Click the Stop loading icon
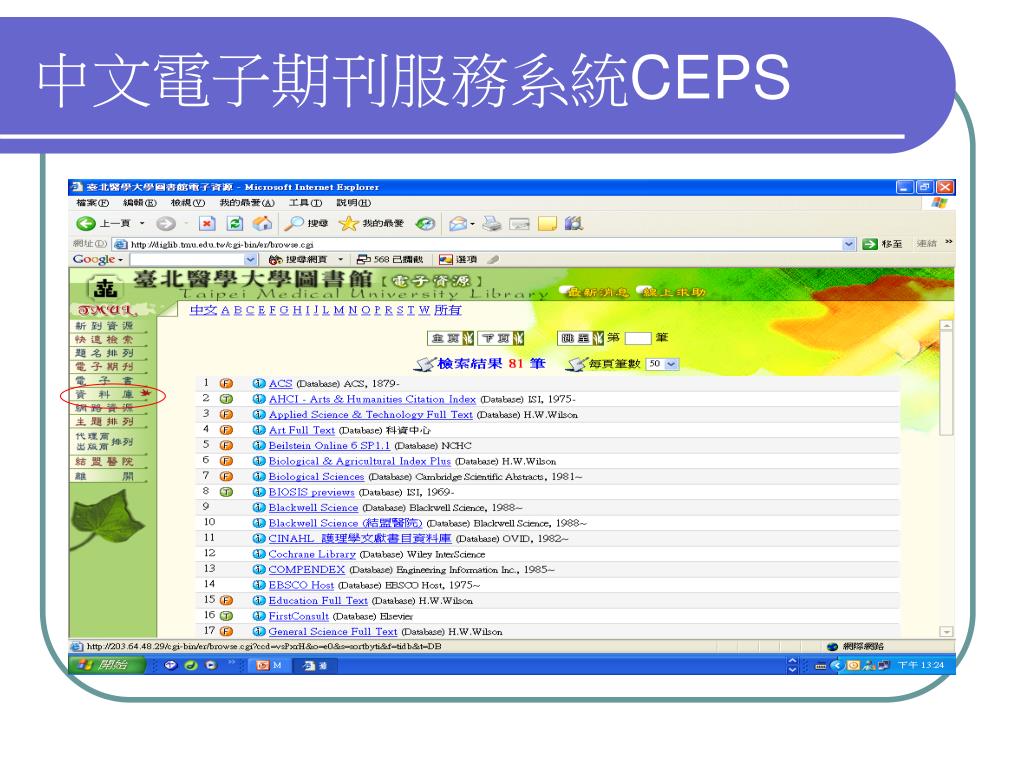This screenshot has height=768, width=1024. click(x=207, y=224)
